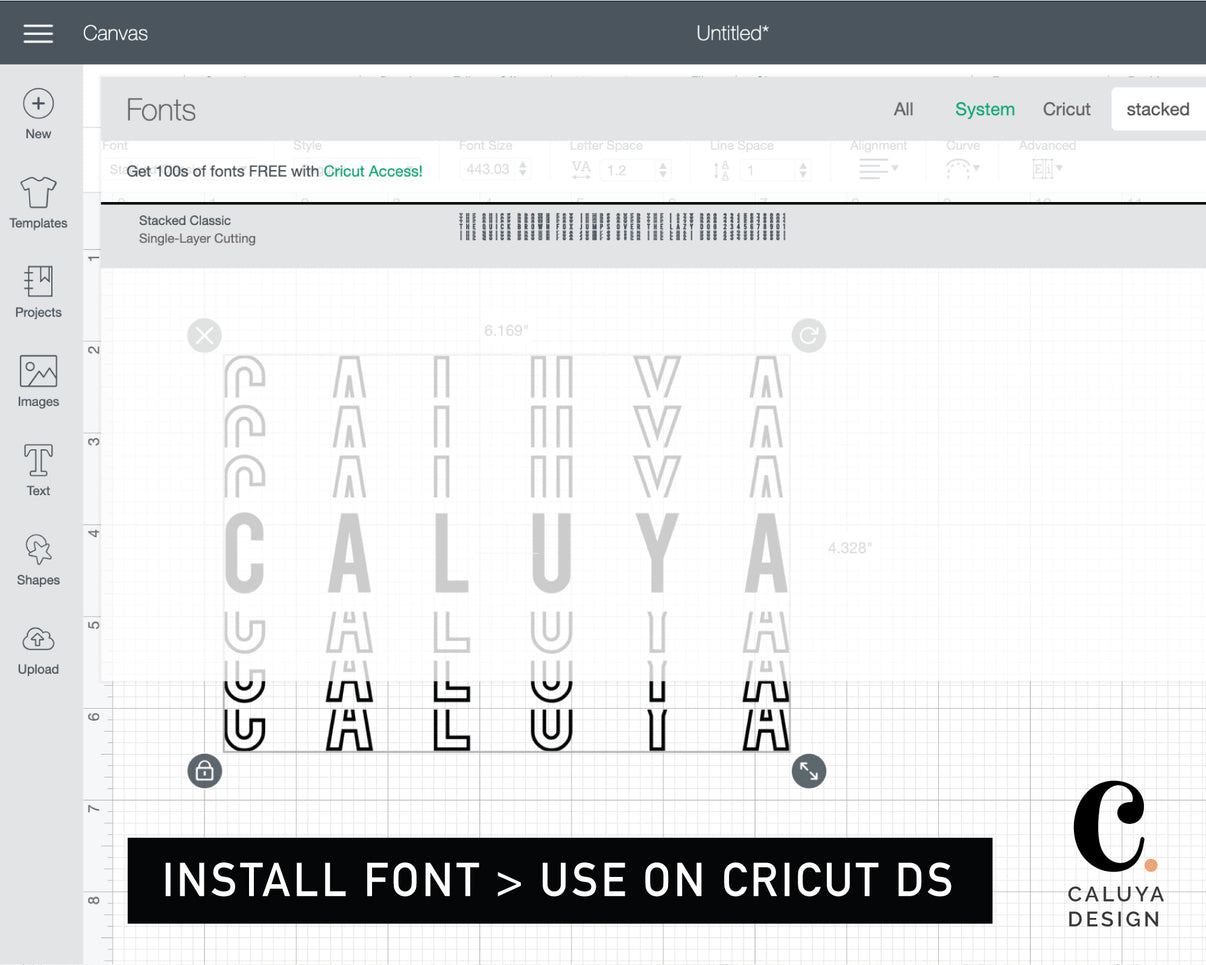Browse Templates from the sidebar
Viewport: 1206px width, 965px height.
[x=38, y=201]
